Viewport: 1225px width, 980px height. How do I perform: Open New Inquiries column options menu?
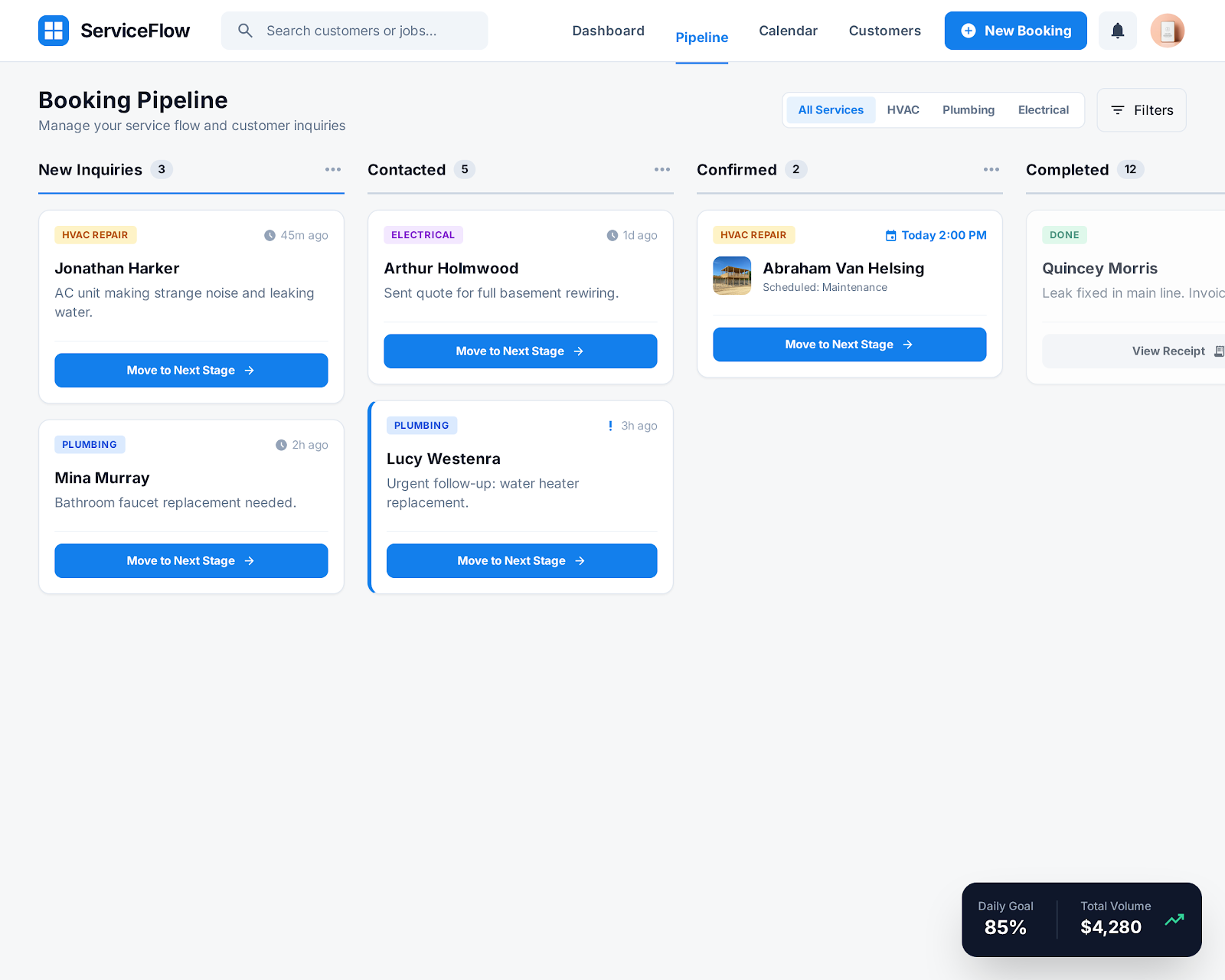pos(332,170)
